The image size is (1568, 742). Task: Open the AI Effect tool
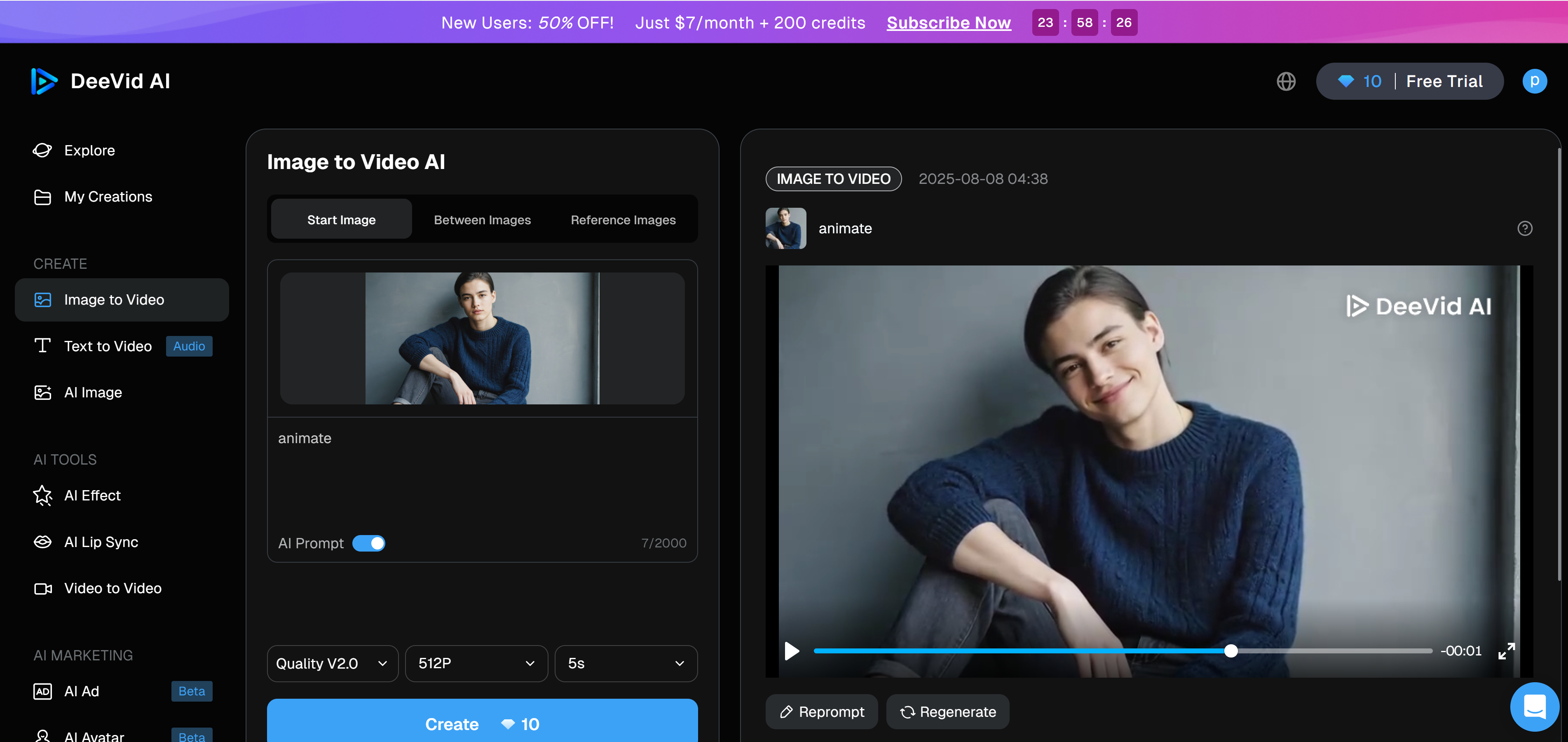tap(93, 495)
